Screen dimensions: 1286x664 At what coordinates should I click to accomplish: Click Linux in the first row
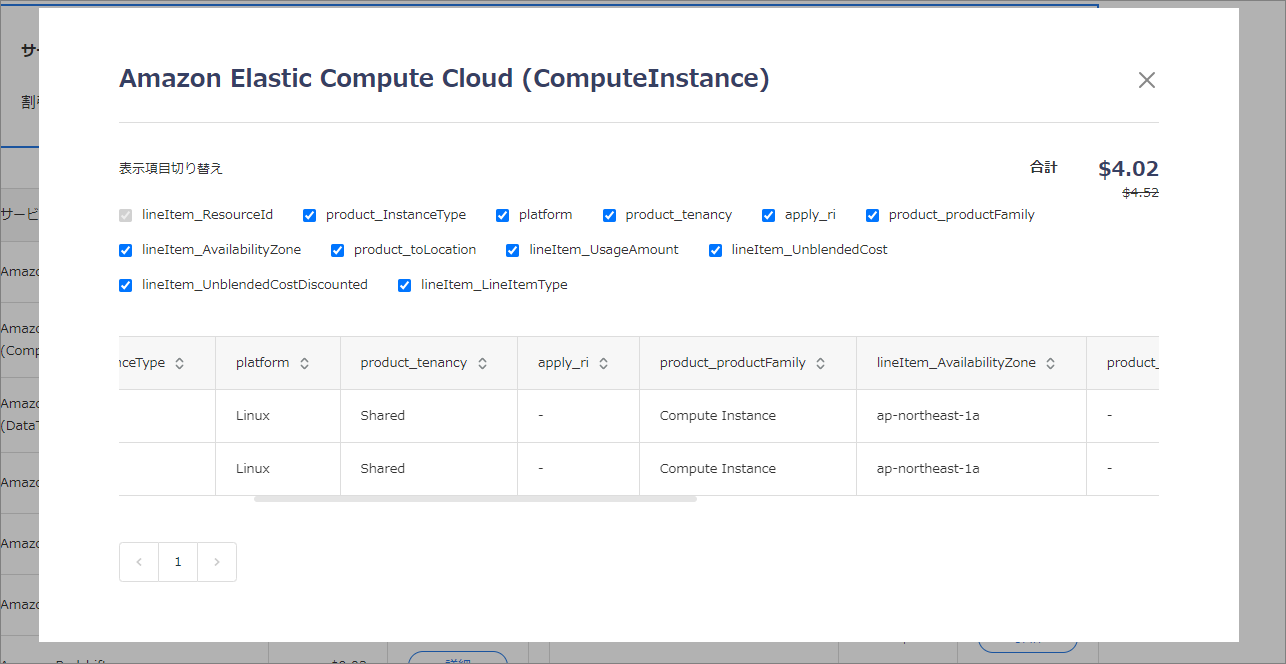tap(253, 416)
